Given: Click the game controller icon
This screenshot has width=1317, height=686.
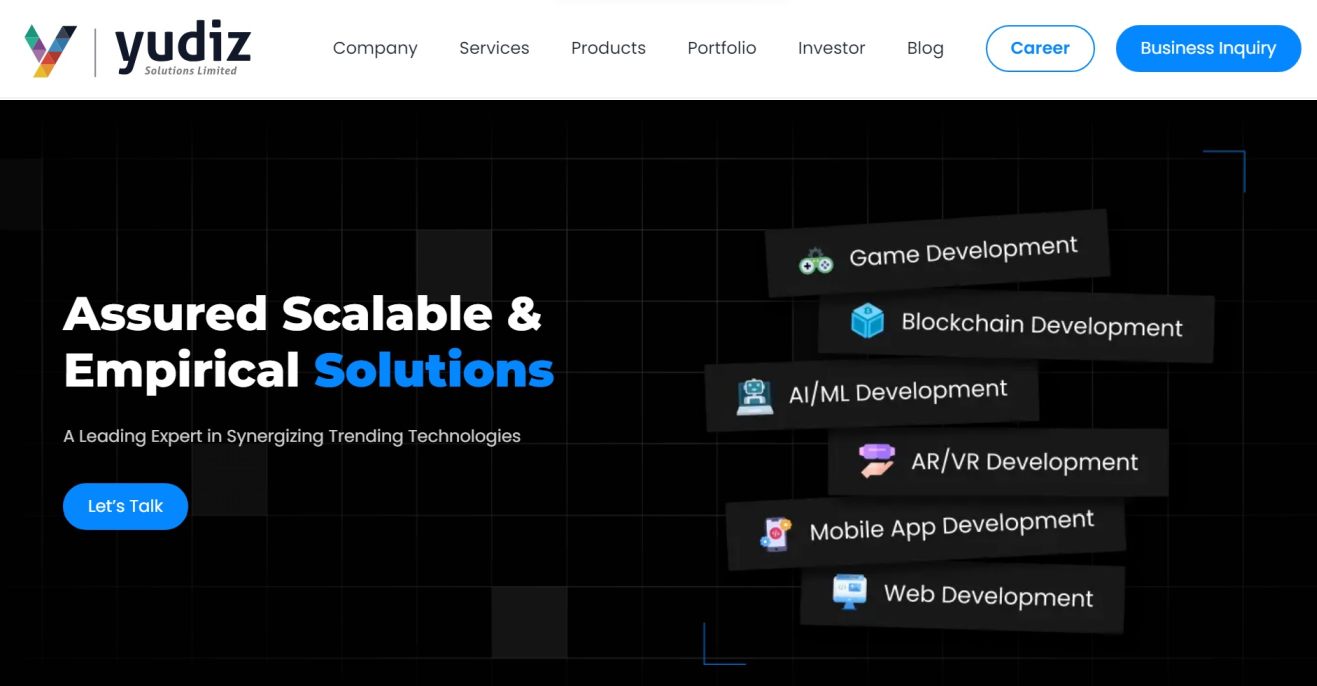Looking at the screenshot, I should pos(816,261).
